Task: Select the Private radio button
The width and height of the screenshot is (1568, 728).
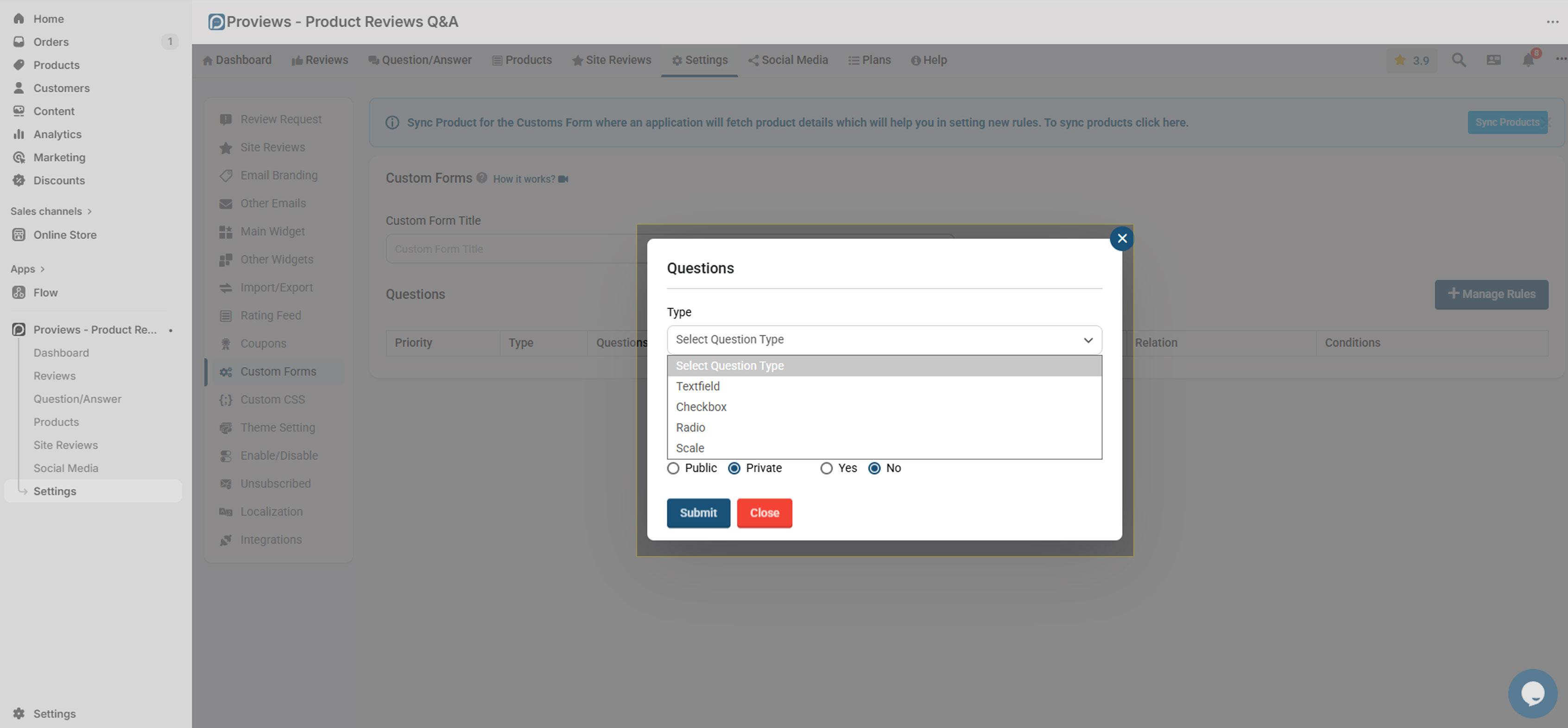Action: [x=734, y=468]
